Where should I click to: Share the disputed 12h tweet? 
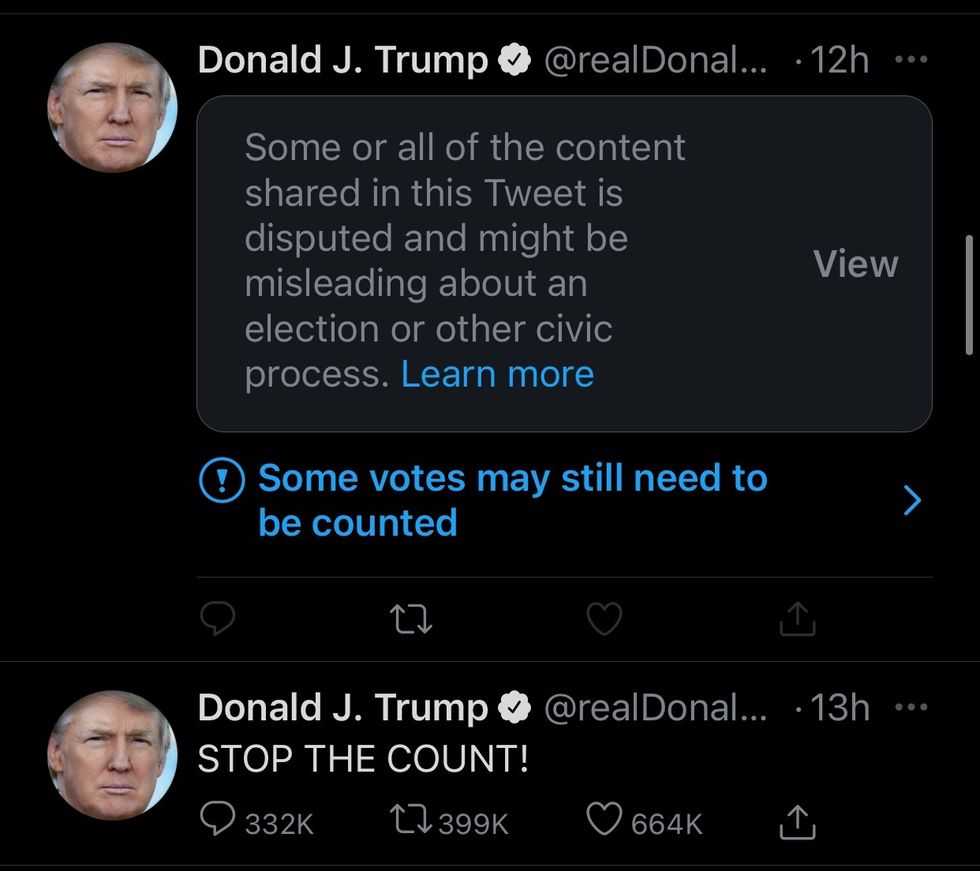click(797, 621)
